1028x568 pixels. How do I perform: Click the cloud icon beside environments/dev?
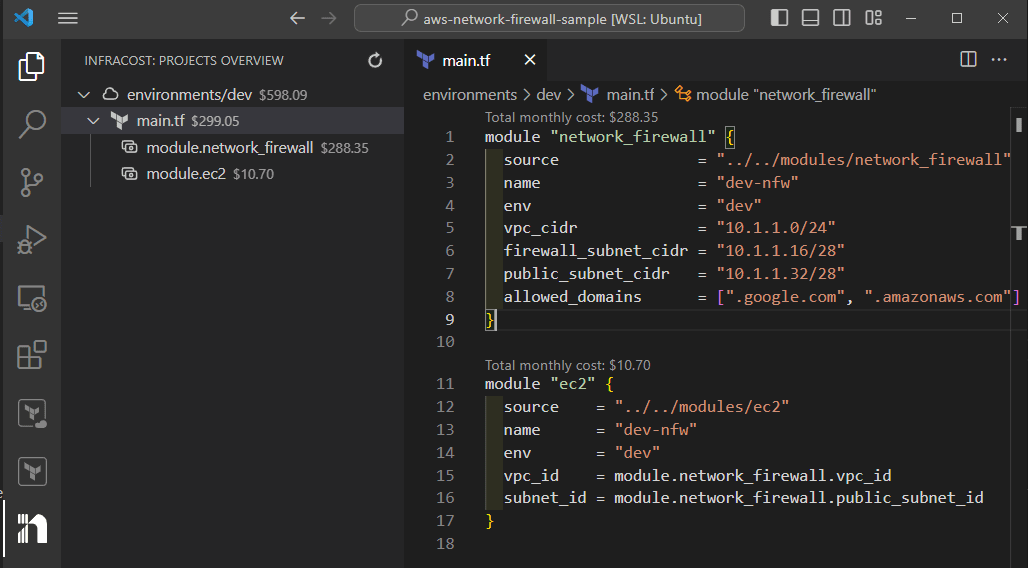click(x=110, y=94)
